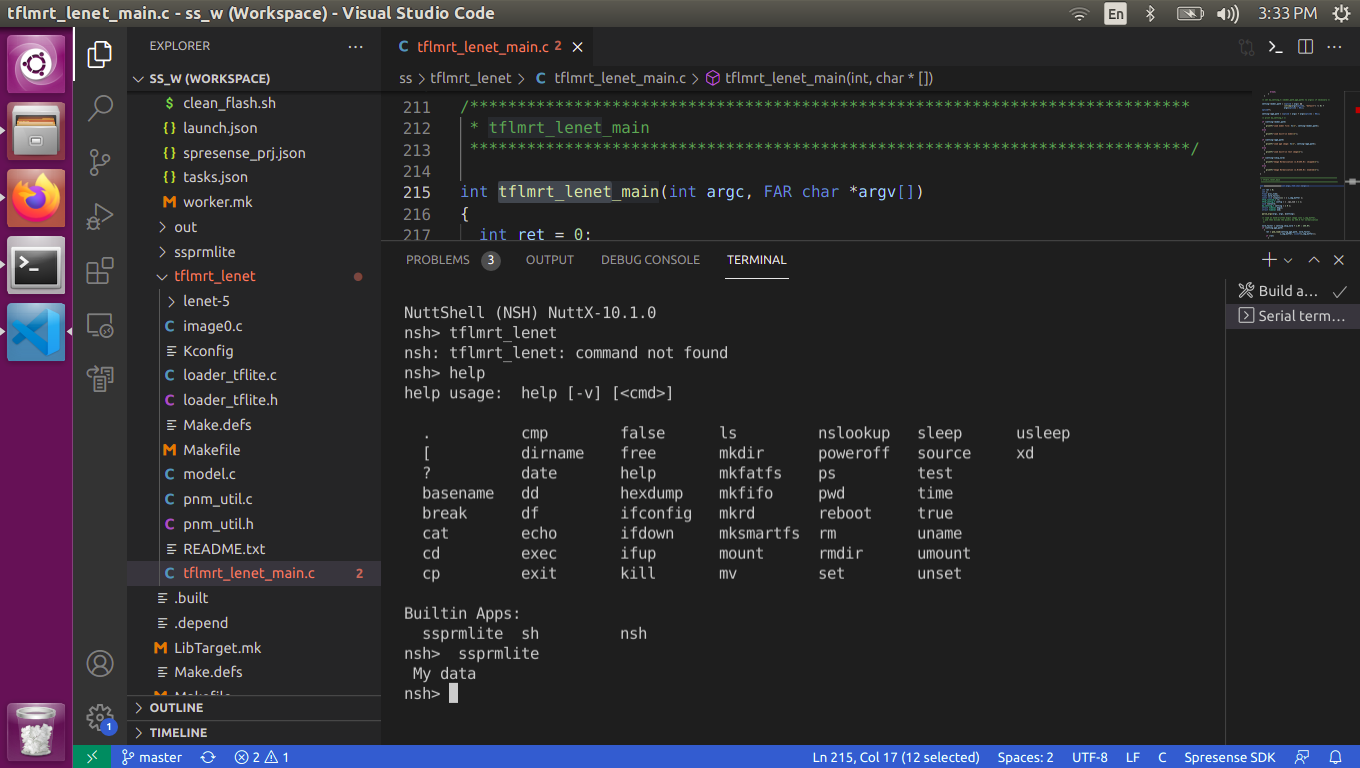The width and height of the screenshot is (1360, 768).
Task: Expand the out folder
Action: (x=254, y=227)
